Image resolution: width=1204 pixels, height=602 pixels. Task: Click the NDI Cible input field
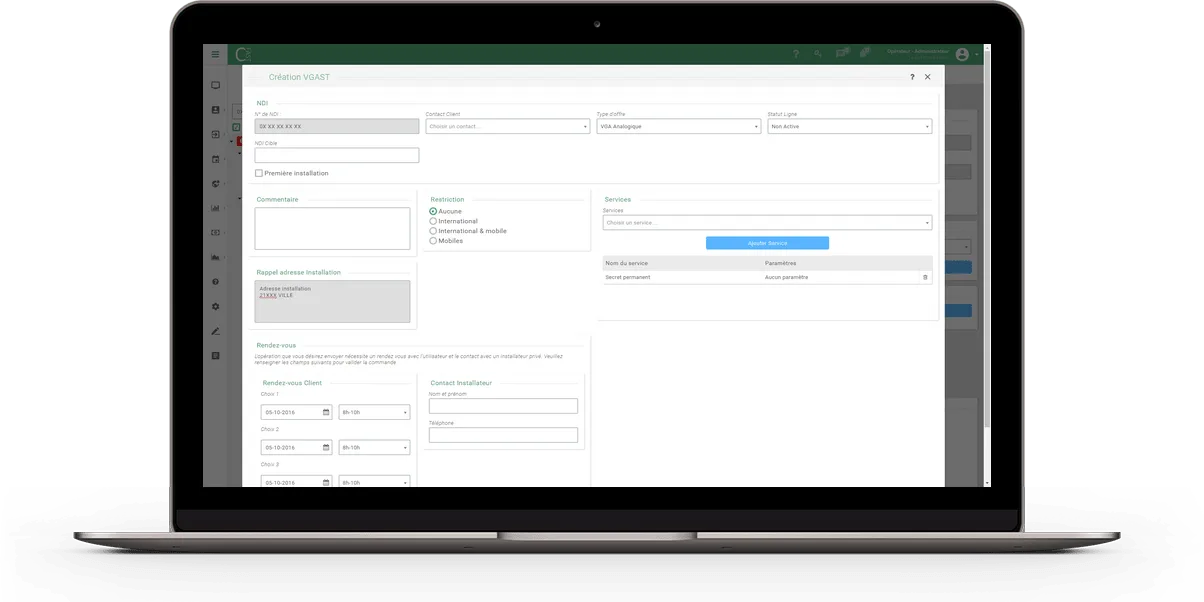coord(337,155)
